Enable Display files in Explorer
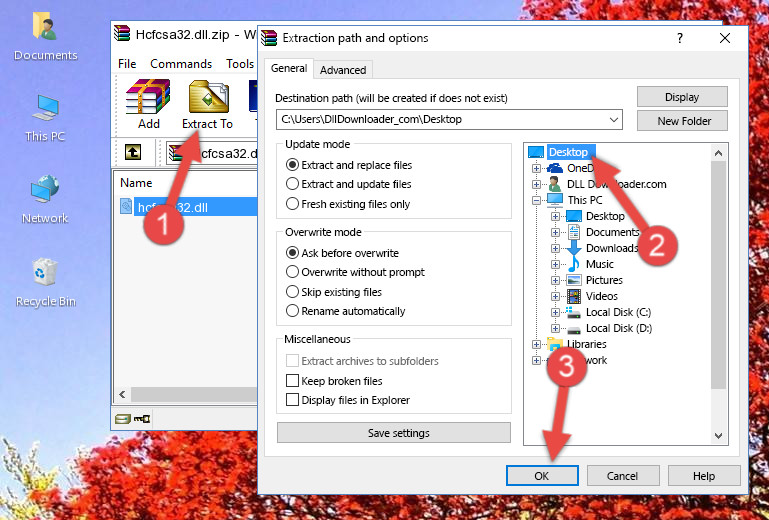 (292, 400)
